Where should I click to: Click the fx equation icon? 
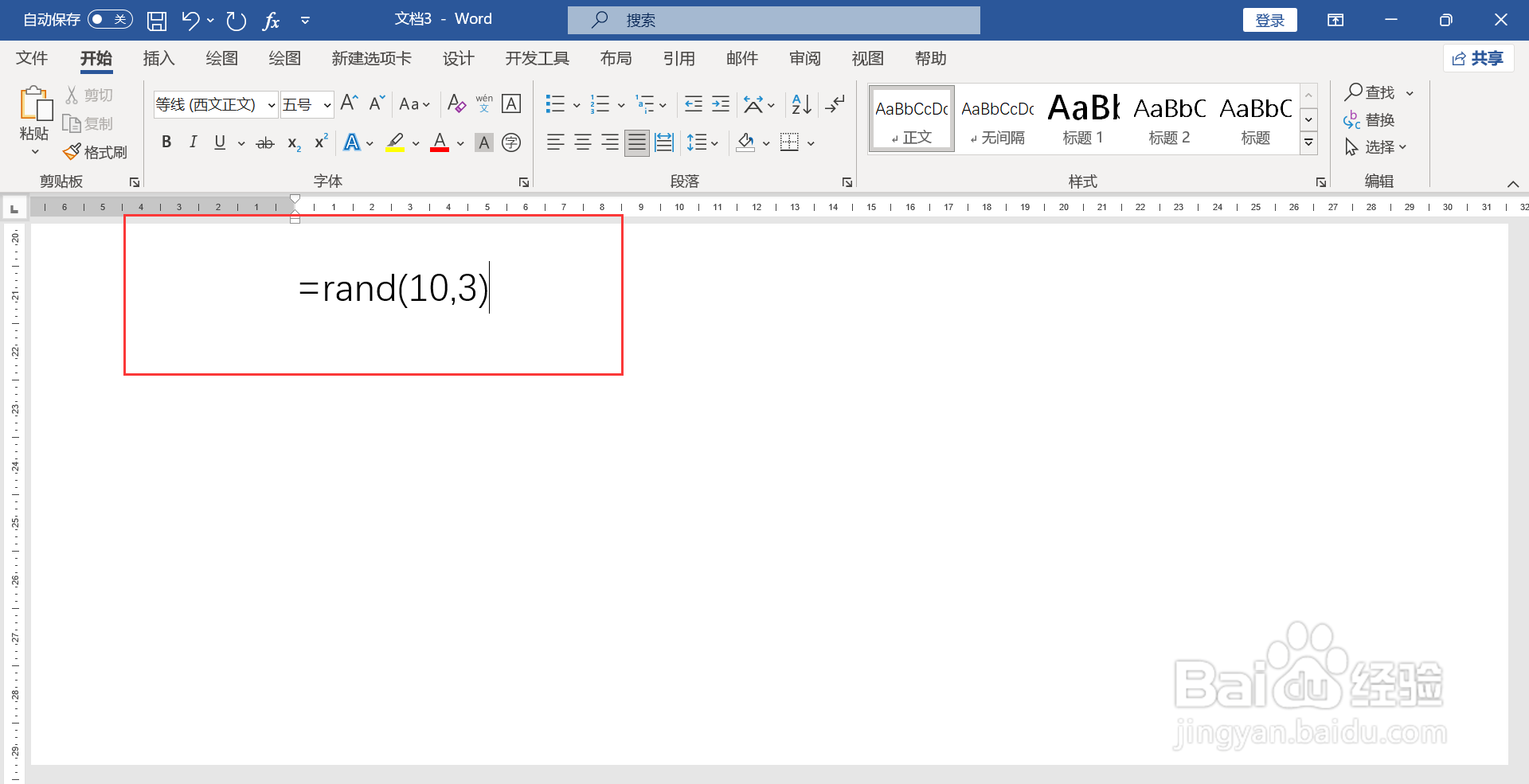point(272,21)
